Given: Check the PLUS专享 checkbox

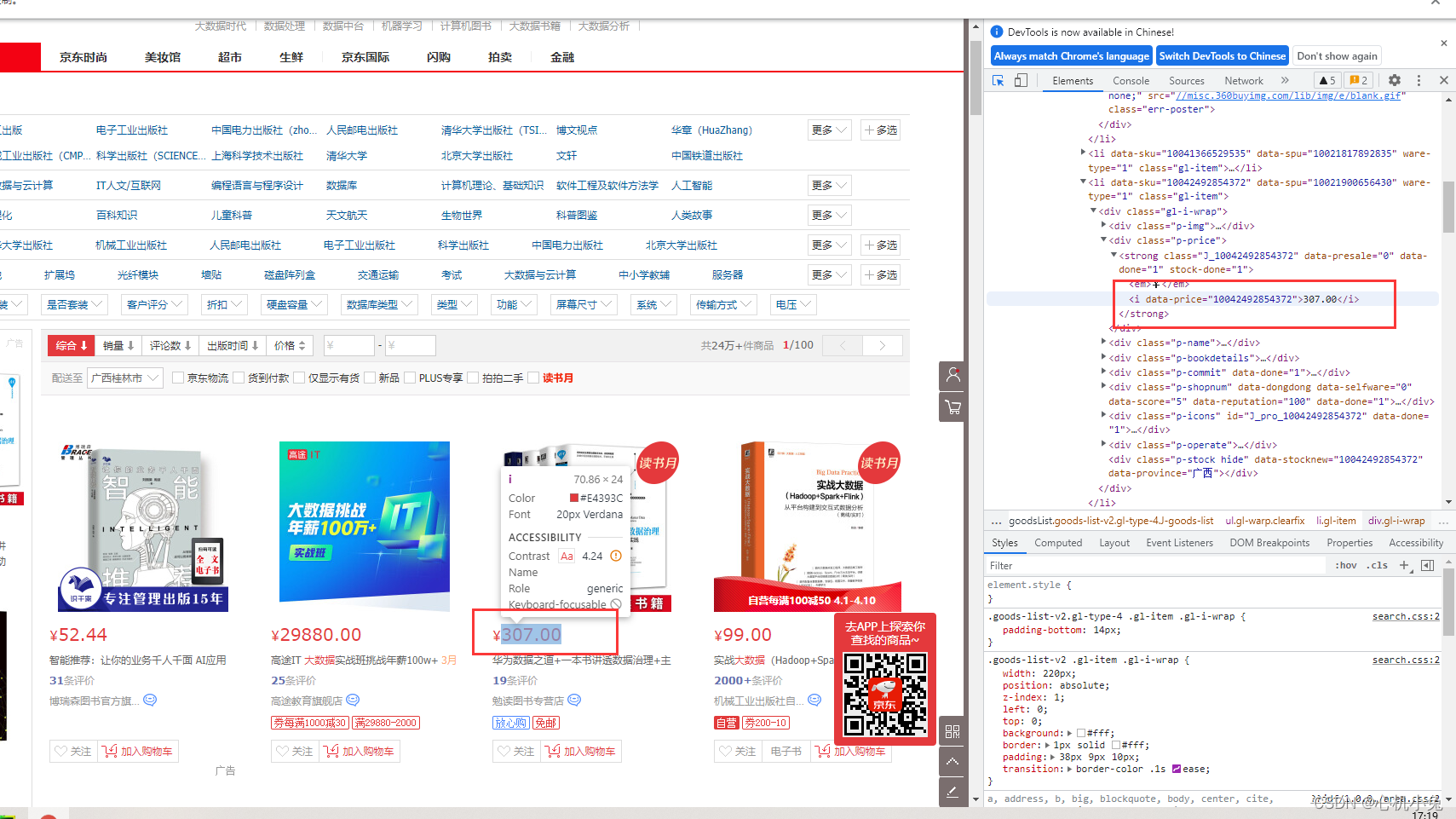Looking at the screenshot, I should [x=410, y=378].
